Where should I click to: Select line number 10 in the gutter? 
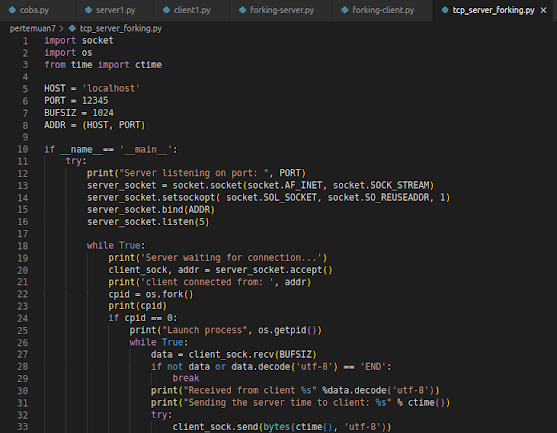click(x=23, y=150)
